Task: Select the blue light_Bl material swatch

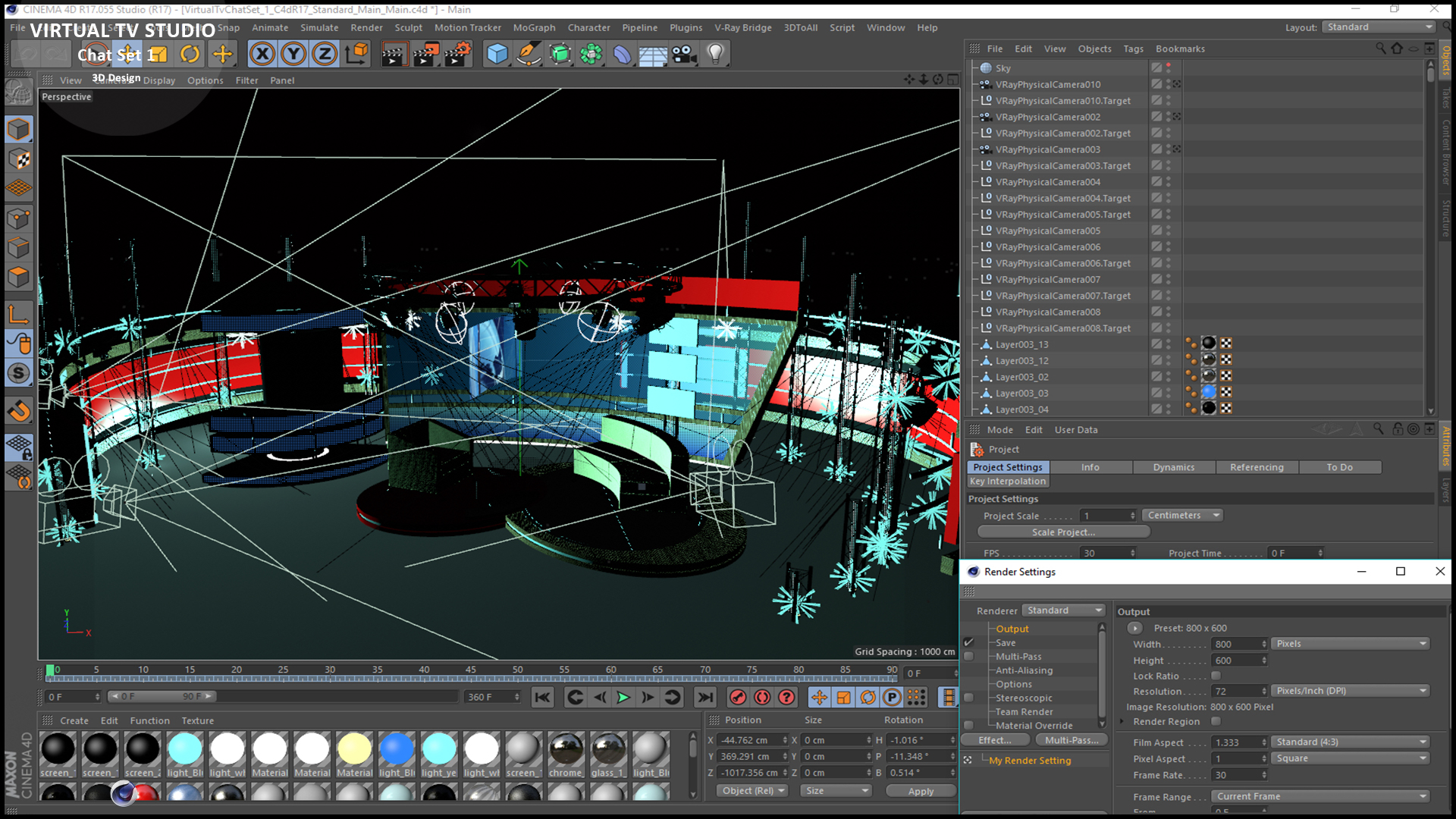Action: coord(397,749)
